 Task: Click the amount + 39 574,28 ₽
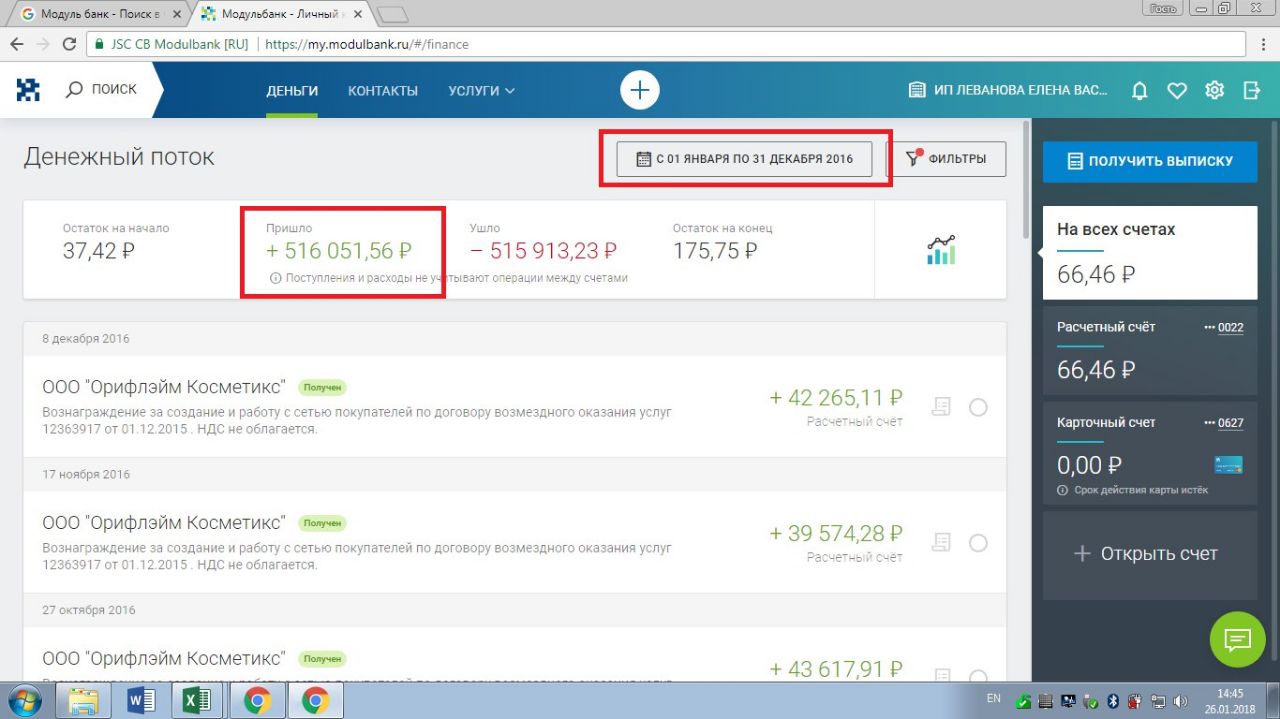tap(836, 534)
